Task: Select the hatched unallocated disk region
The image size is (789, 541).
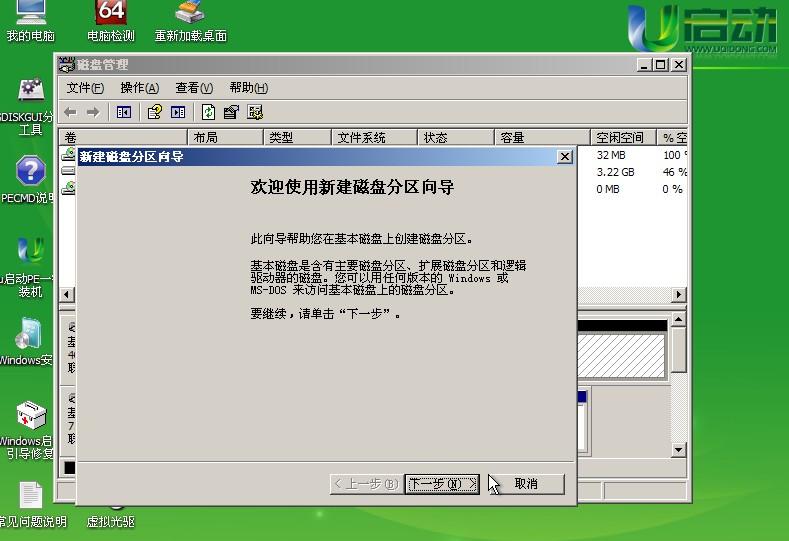Action: click(x=622, y=356)
